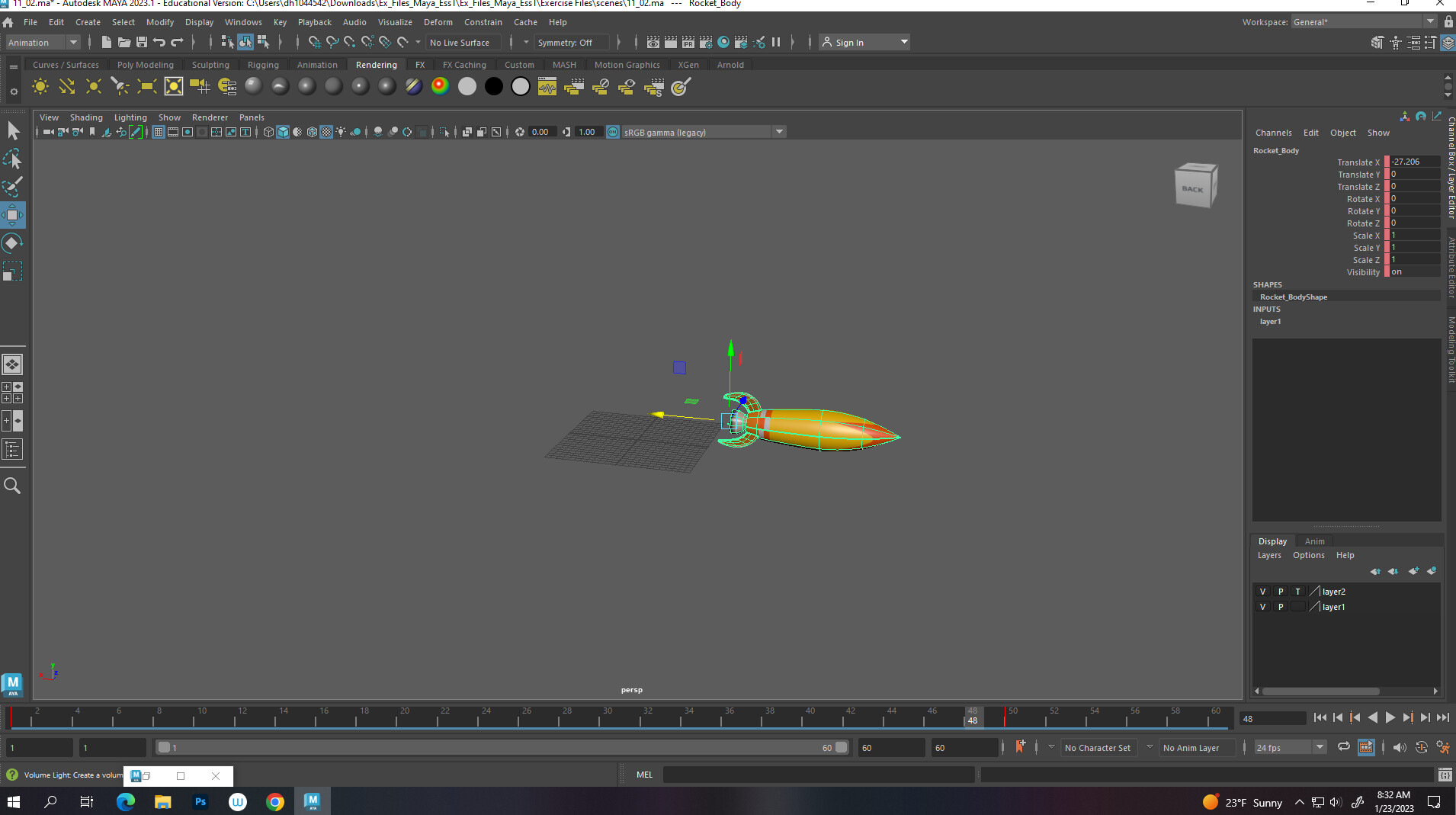The width and height of the screenshot is (1456, 815).
Task: Select the Create Ambient Light icon
Action: click(x=40, y=86)
